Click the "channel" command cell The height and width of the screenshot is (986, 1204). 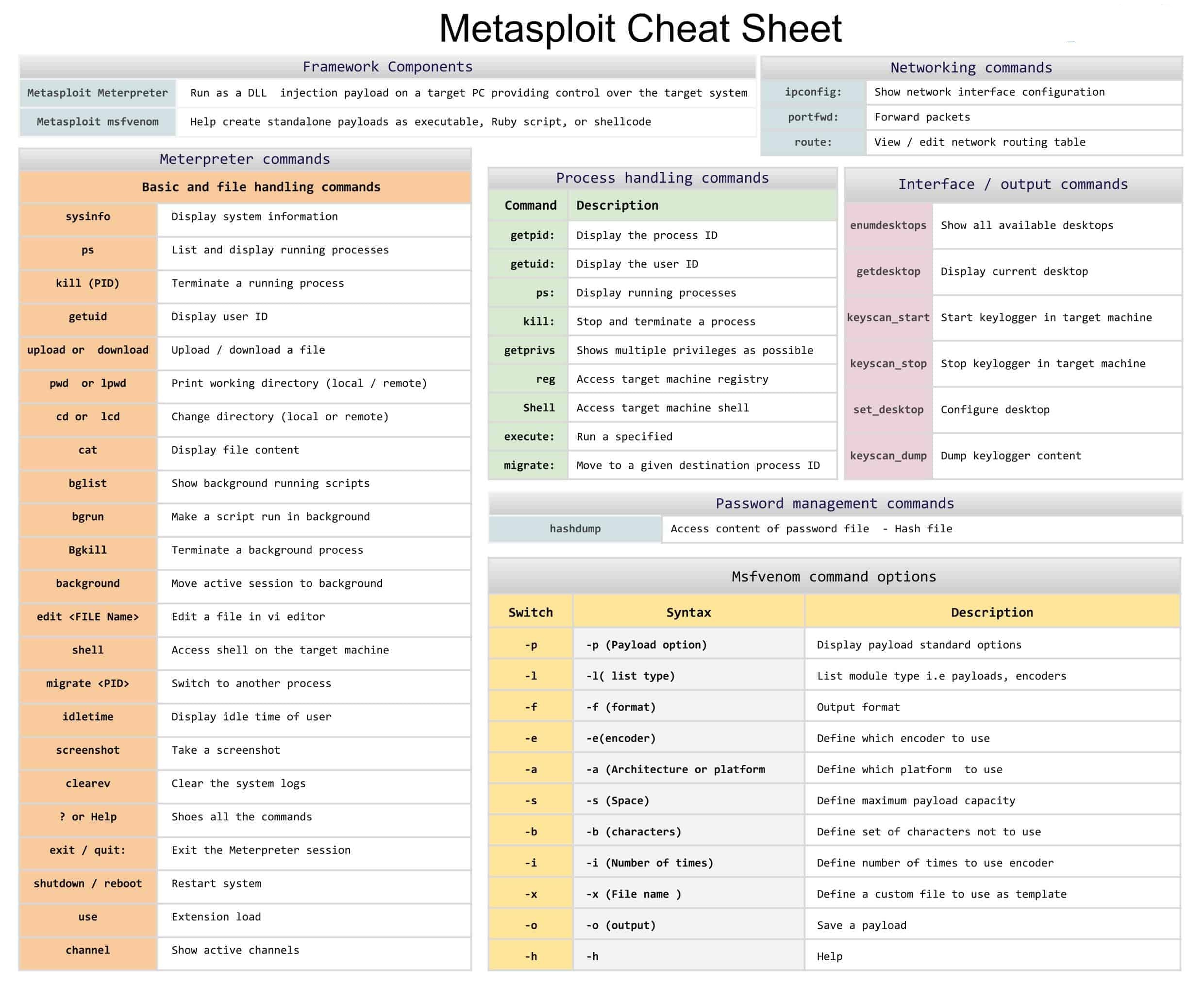coord(88,952)
